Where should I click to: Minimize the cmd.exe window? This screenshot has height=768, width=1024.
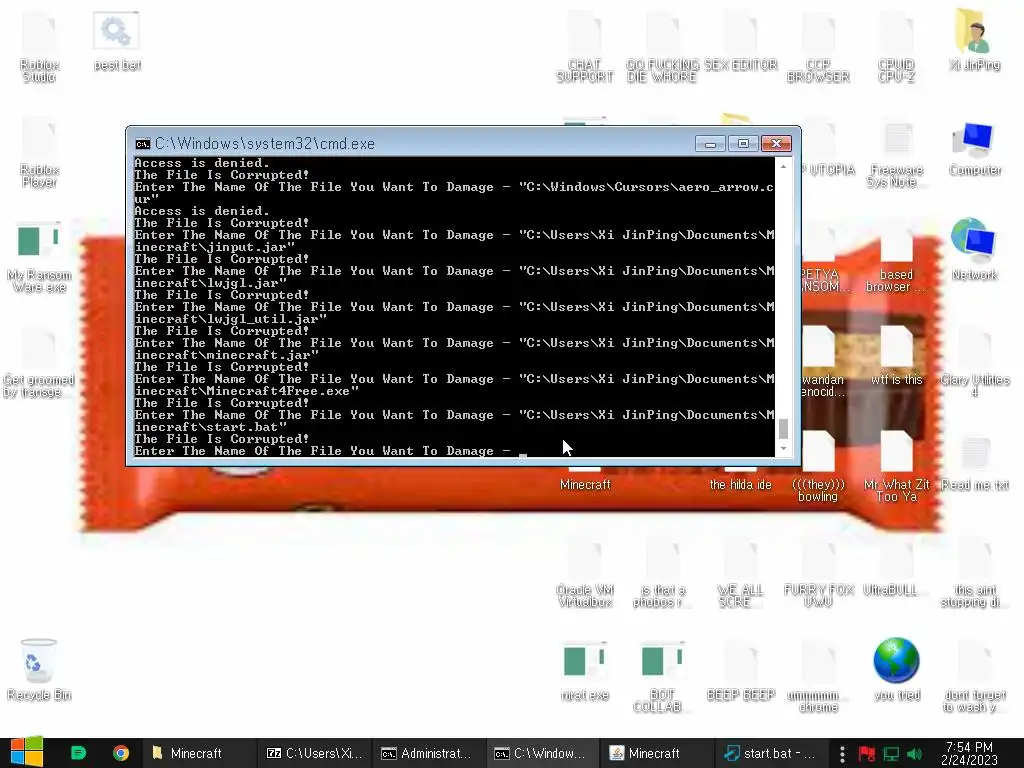click(x=711, y=144)
